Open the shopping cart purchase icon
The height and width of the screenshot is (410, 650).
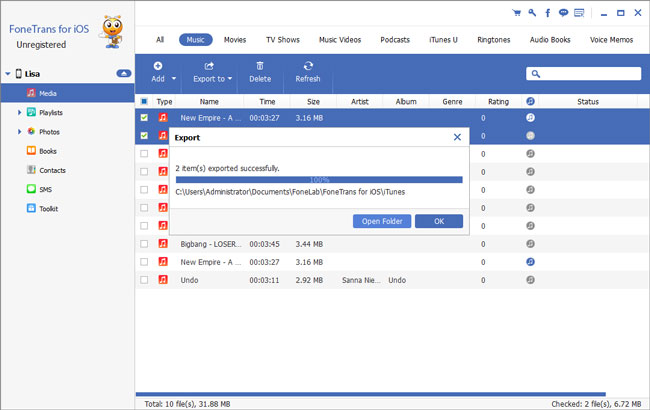[517, 13]
